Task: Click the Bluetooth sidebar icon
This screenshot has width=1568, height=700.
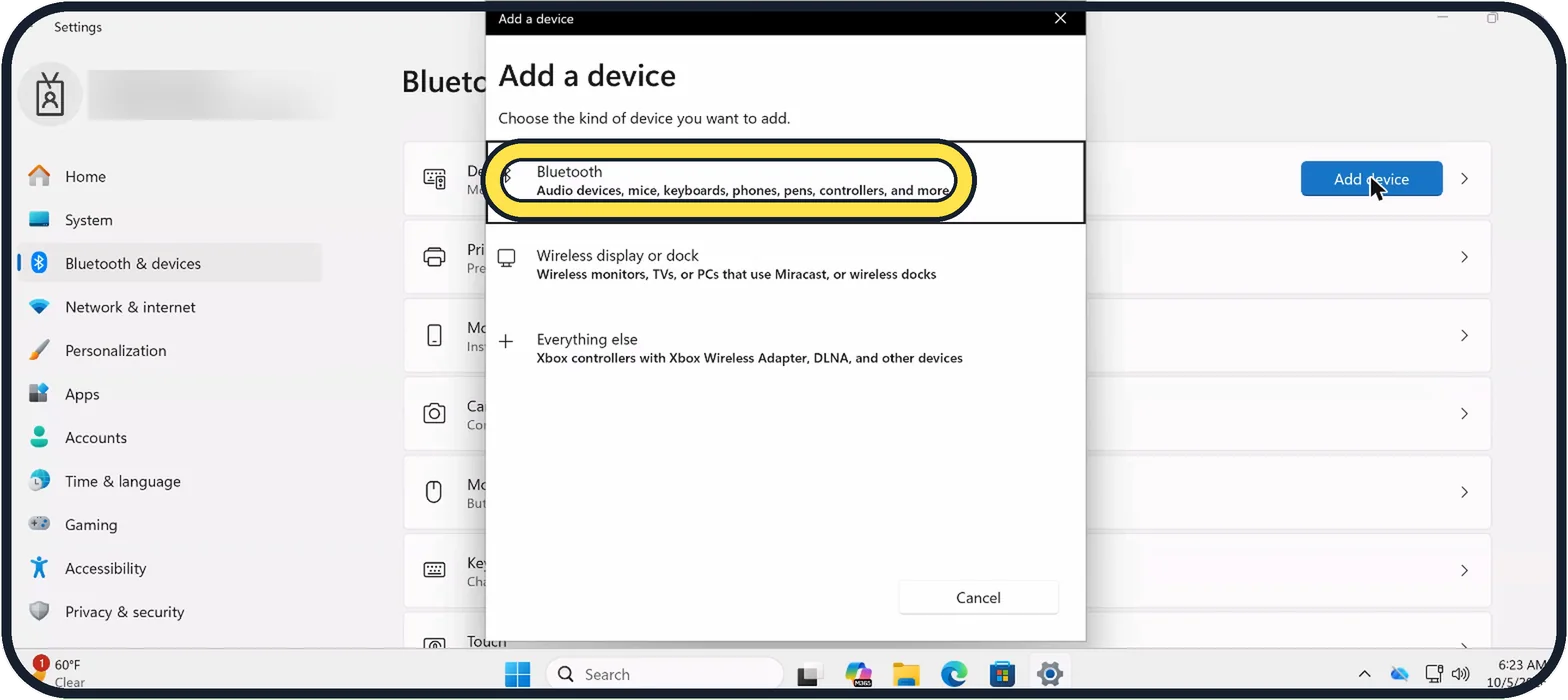Action: 39,263
